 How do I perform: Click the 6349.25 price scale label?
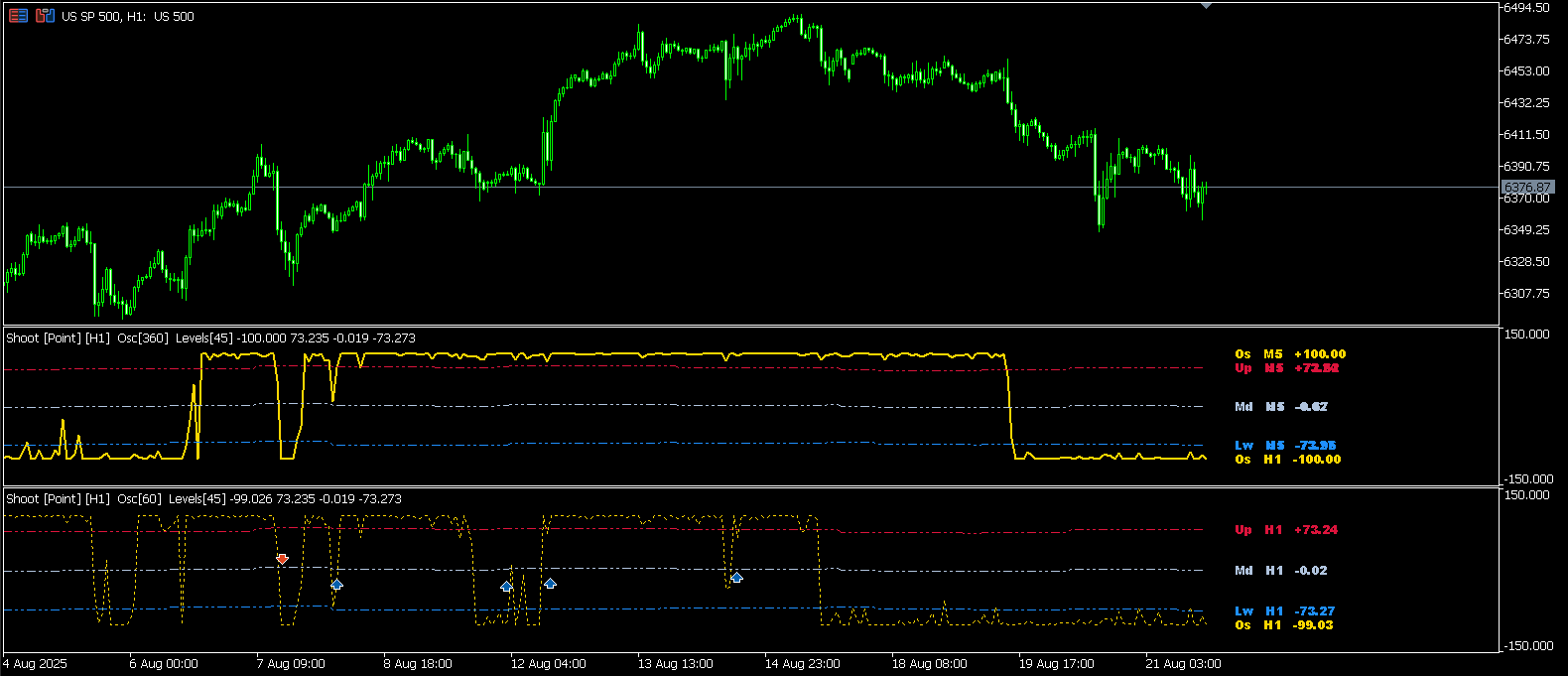(1526, 230)
